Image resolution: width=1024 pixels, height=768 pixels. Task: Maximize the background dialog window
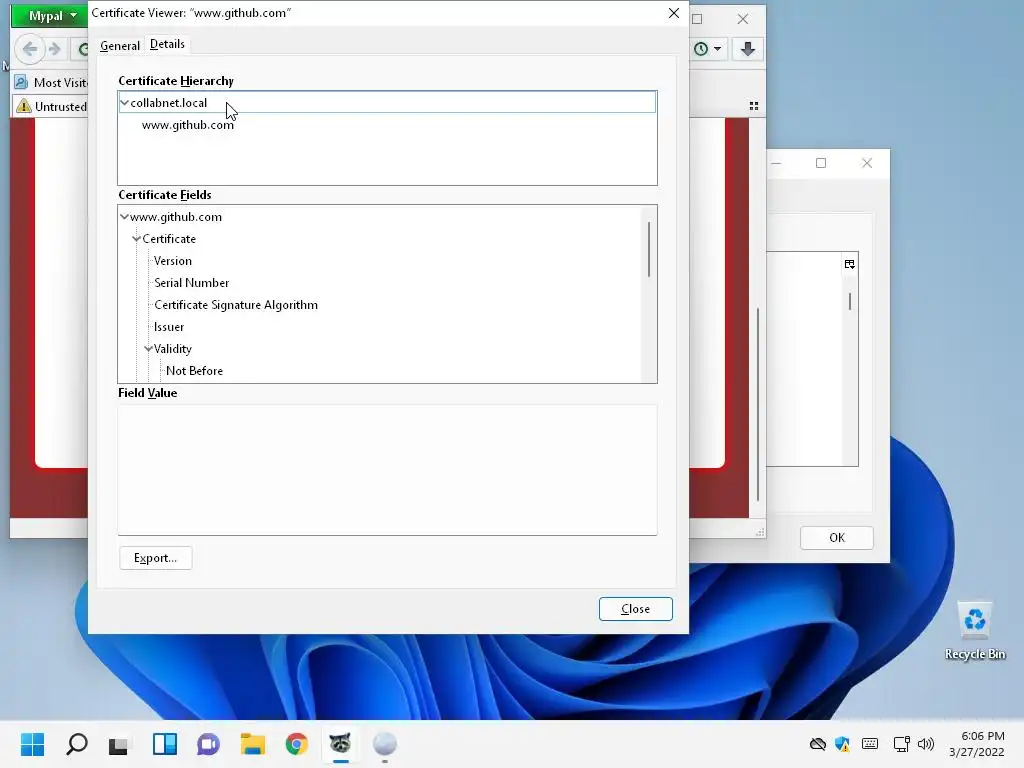pos(821,163)
